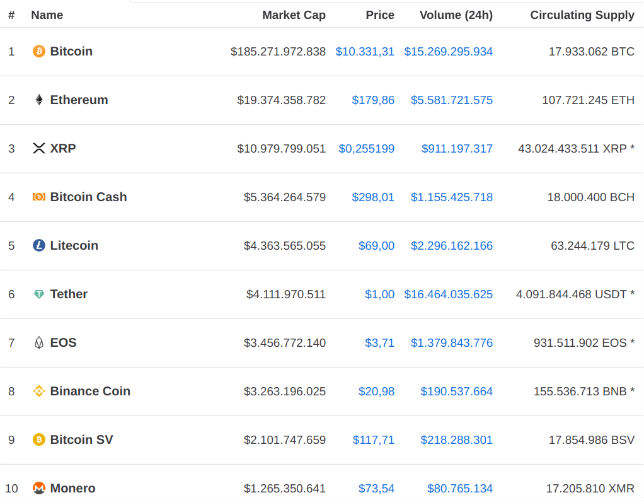Open XRP volume $911.197.317

pyautogui.click(x=457, y=148)
